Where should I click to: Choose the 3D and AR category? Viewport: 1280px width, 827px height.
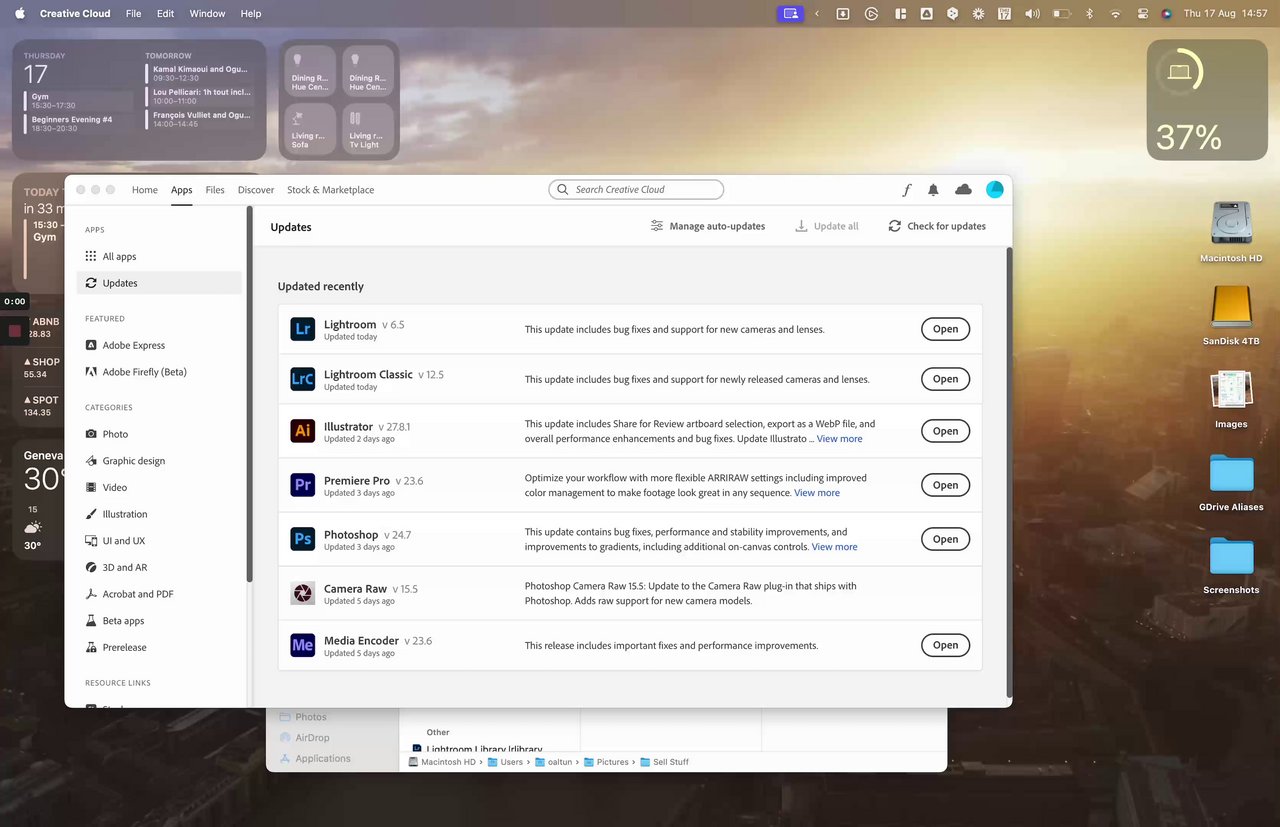(x=159, y=568)
